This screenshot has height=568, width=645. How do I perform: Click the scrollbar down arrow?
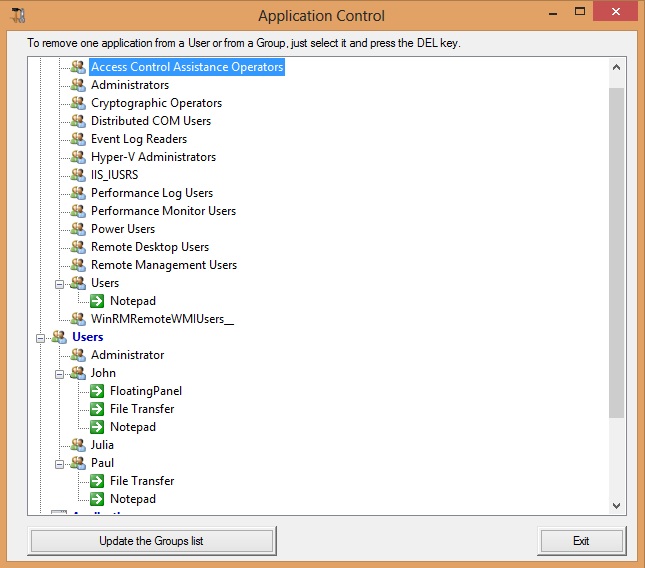(x=616, y=505)
